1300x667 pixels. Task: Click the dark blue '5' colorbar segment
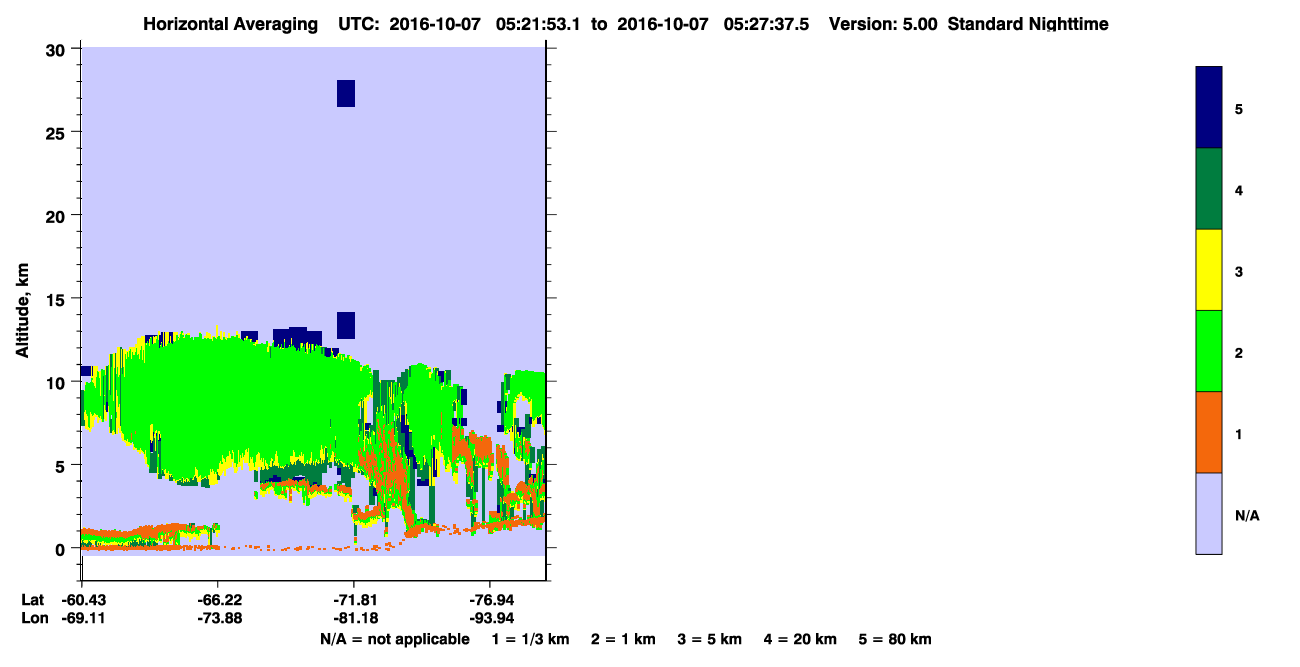click(1209, 108)
